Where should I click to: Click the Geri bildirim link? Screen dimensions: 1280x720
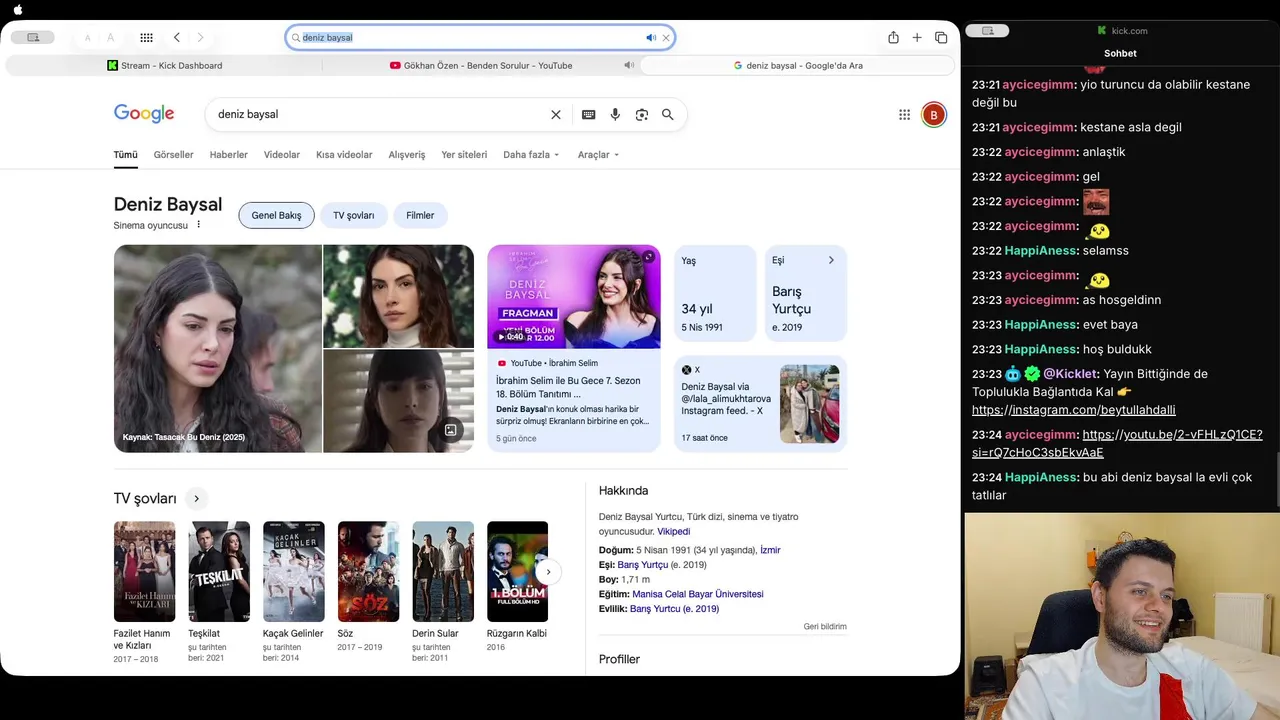[825, 627]
